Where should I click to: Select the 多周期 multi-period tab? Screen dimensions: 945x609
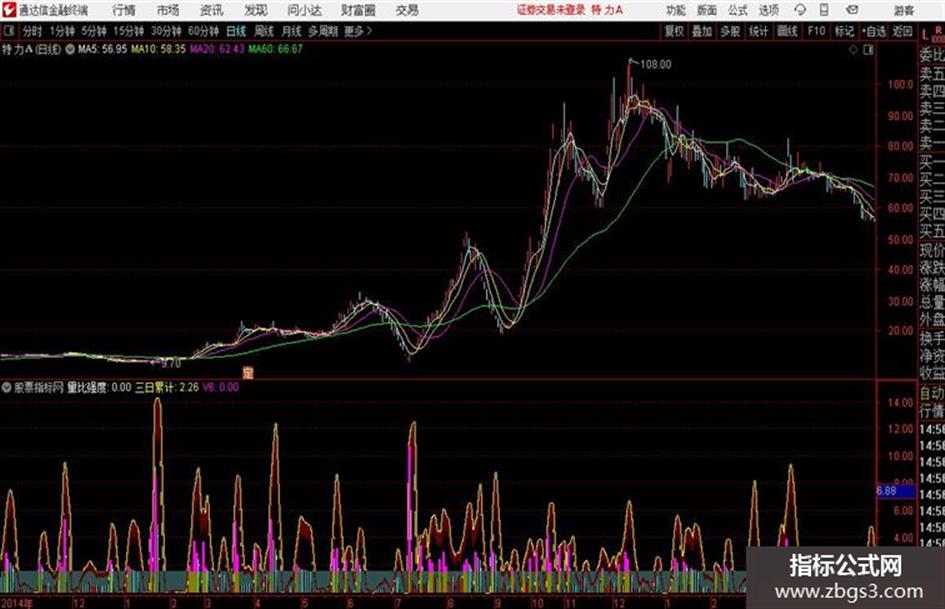click(x=323, y=31)
